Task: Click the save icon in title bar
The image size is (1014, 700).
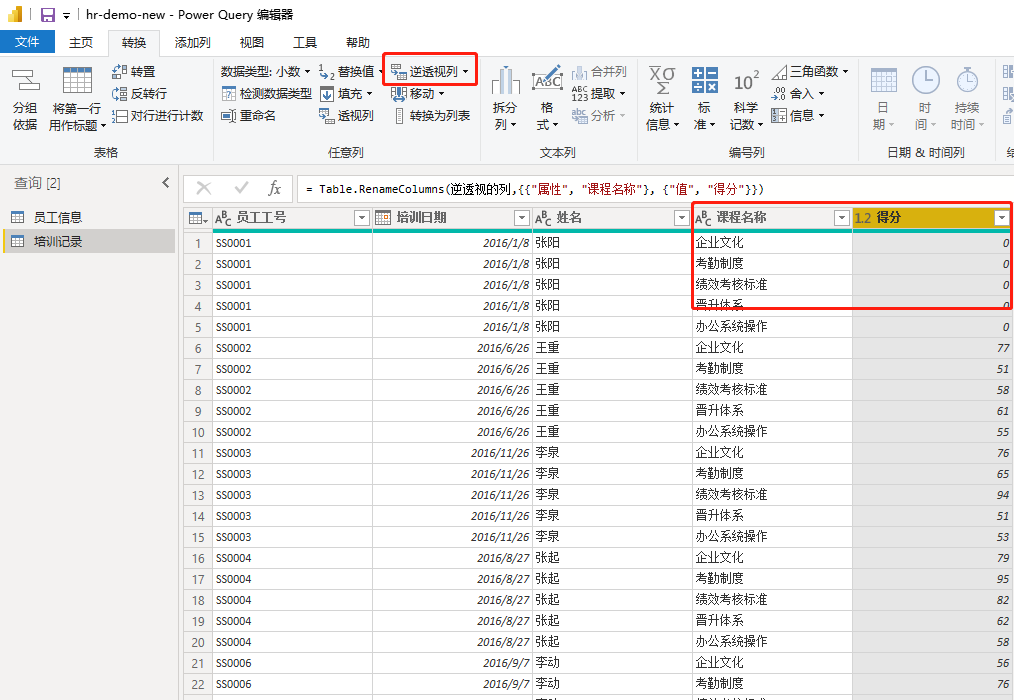Action: (47, 15)
